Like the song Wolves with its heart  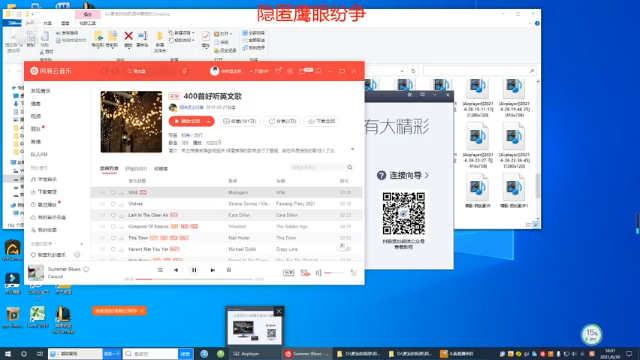point(113,204)
